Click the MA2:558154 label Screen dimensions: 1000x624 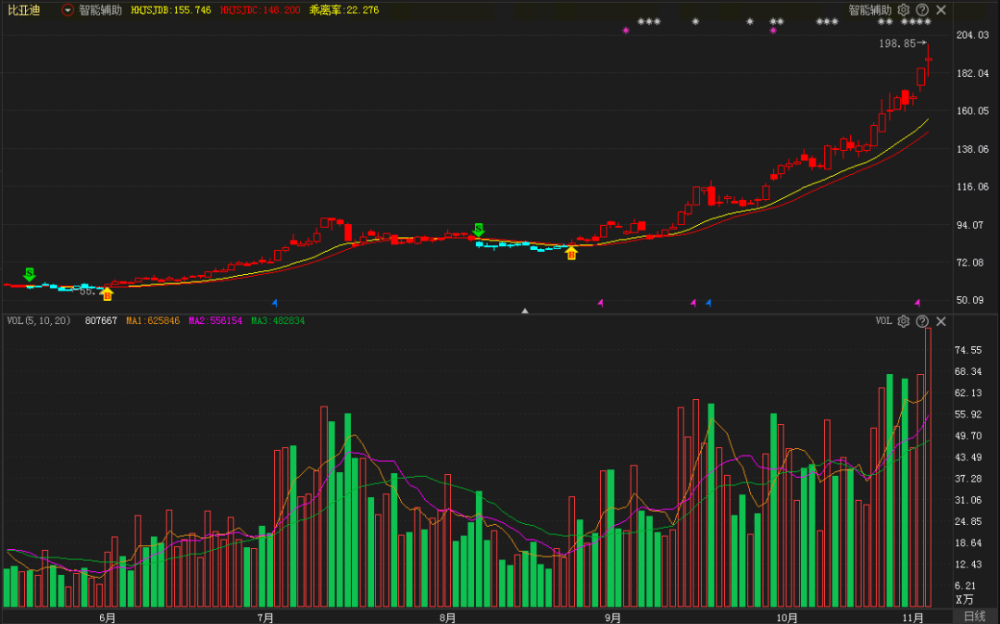pos(216,320)
